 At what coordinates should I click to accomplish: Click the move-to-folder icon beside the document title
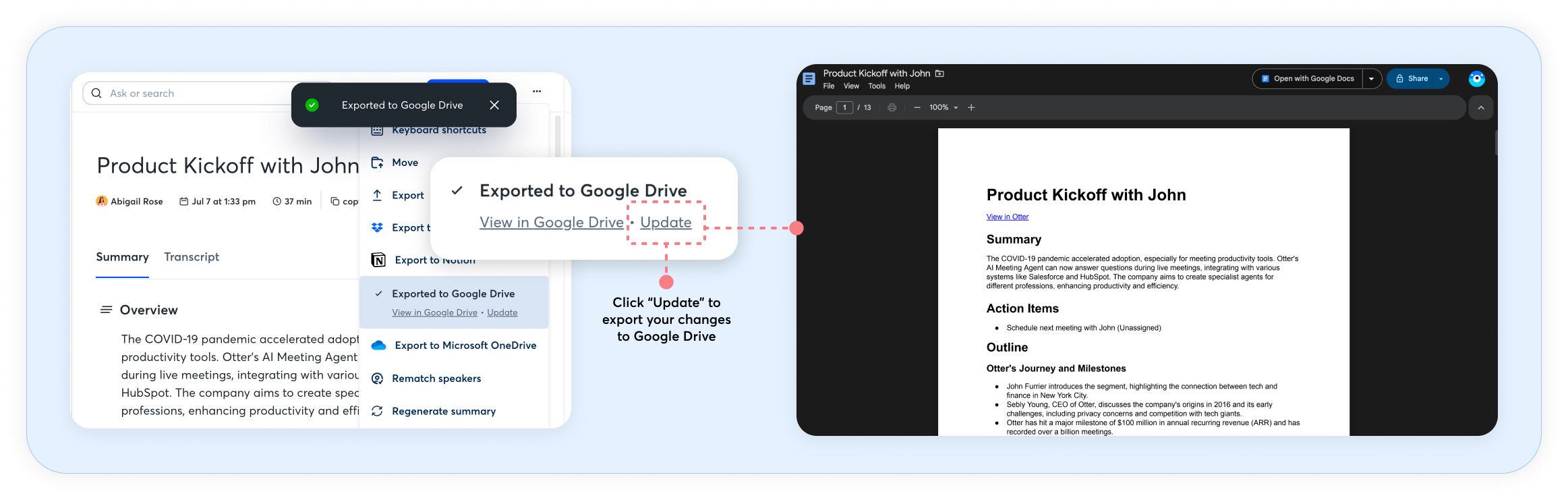[939, 74]
